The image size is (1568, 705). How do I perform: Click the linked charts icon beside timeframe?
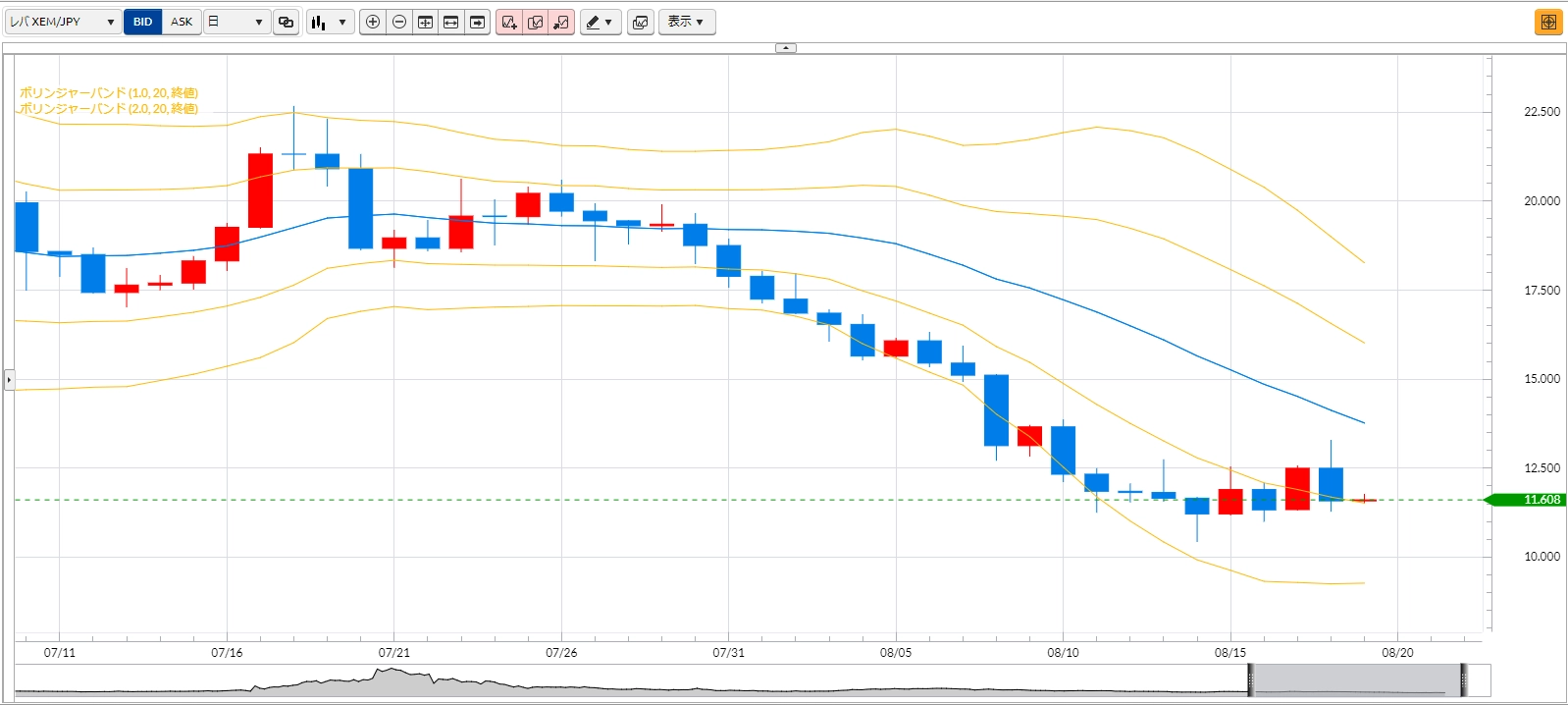[x=287, y=22]
